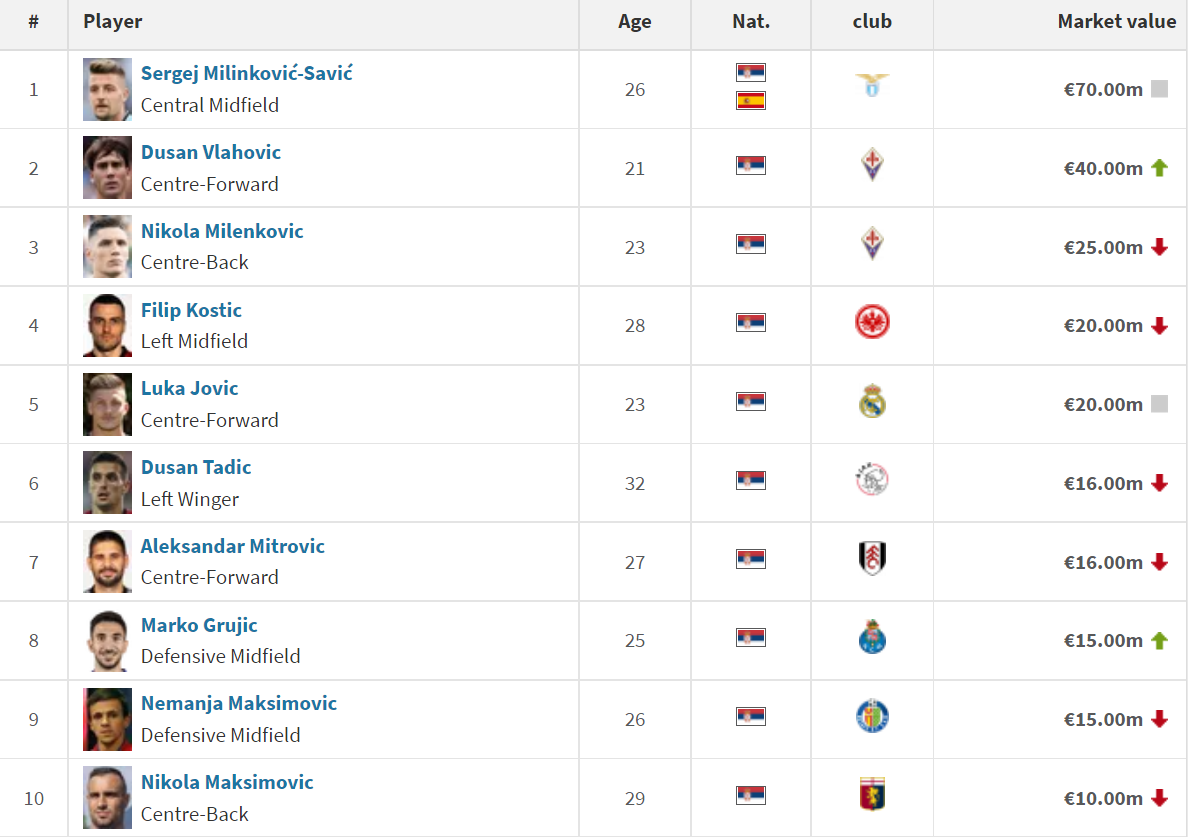Click the Getafe club crest
Viewport: 1188px width, 837px height.
(872, 717)
